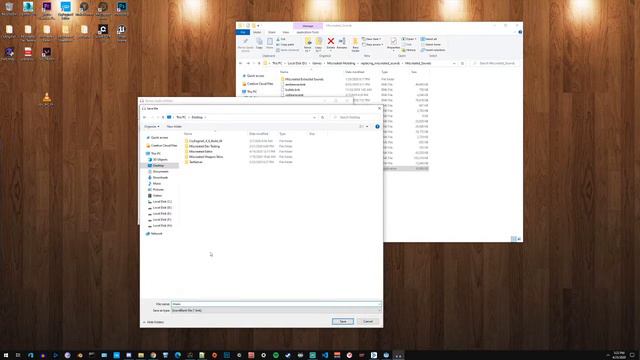640x360 pixels.
Task: Close the Save file dialog
Action: point(379,109)
